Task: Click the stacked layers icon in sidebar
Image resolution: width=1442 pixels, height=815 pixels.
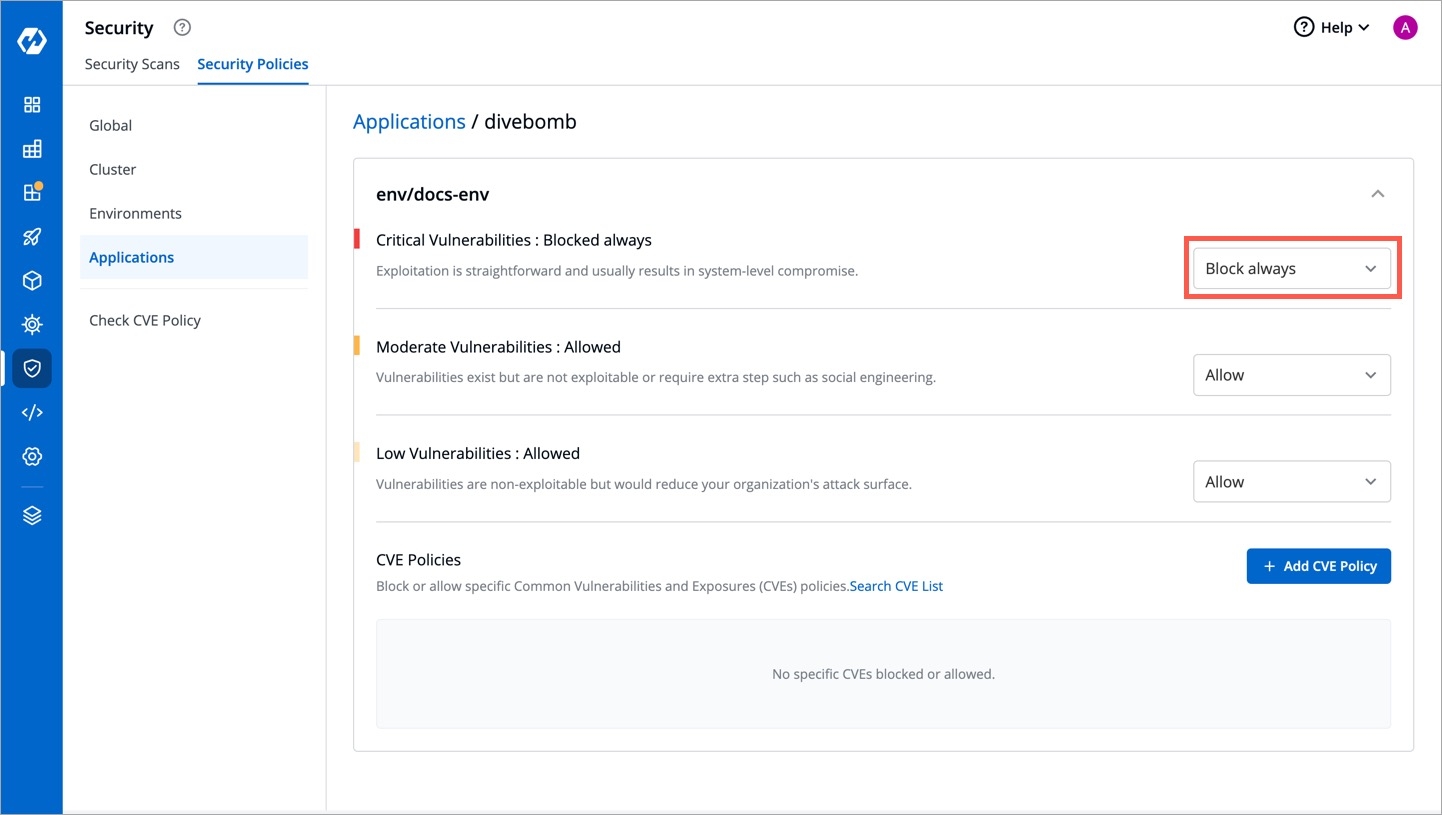Action: (x=32, y=515)
